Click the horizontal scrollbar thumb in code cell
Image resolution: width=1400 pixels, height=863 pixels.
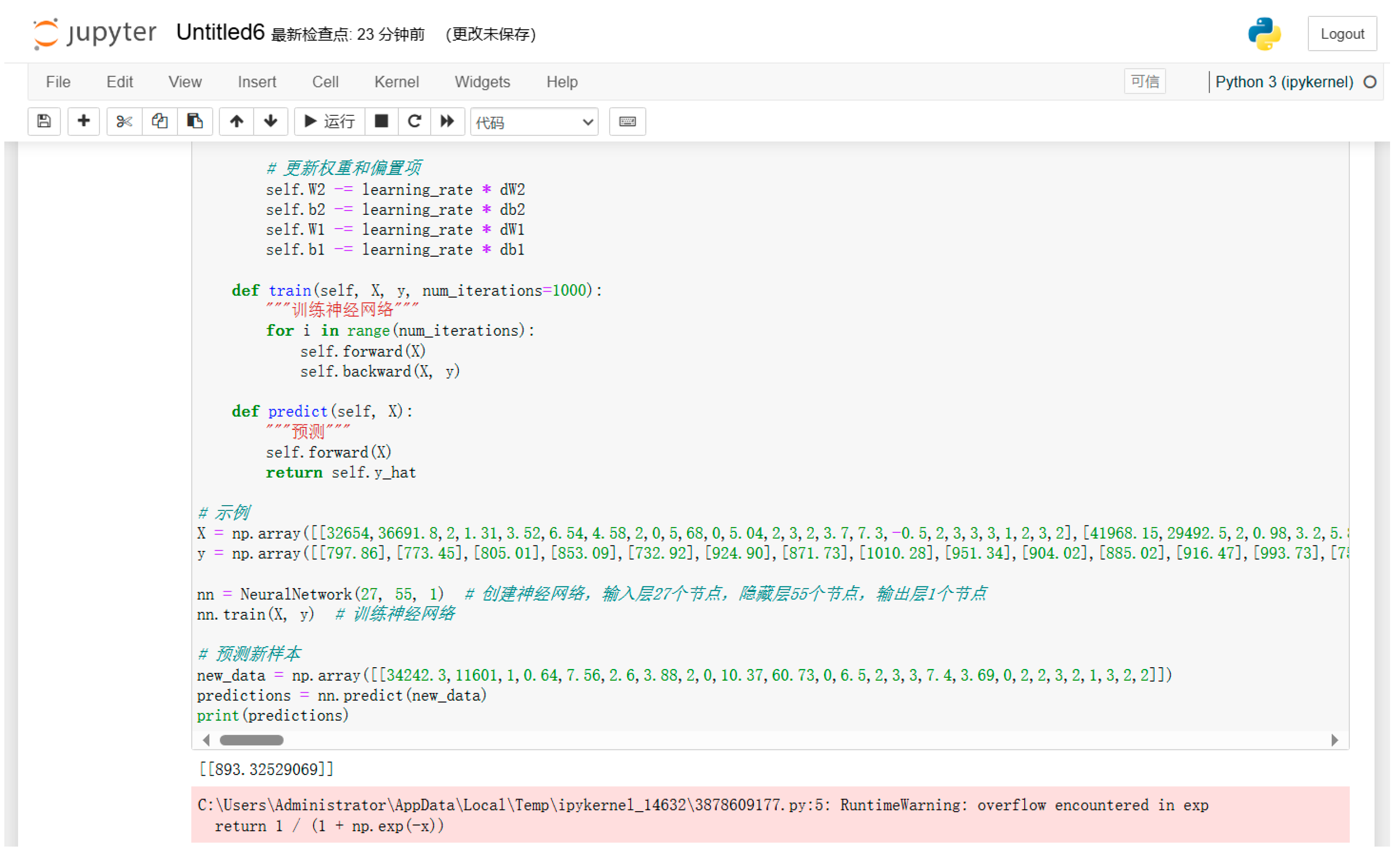click(251, 740)
